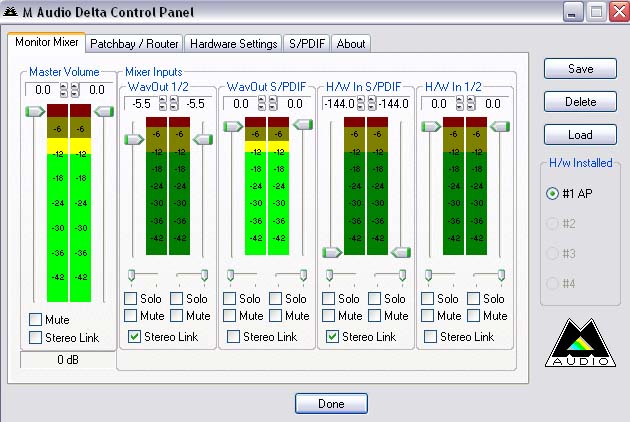Select the #1 AP hardware radio button
The height and width of the screenshot is (422, 630).
[552, 193]
